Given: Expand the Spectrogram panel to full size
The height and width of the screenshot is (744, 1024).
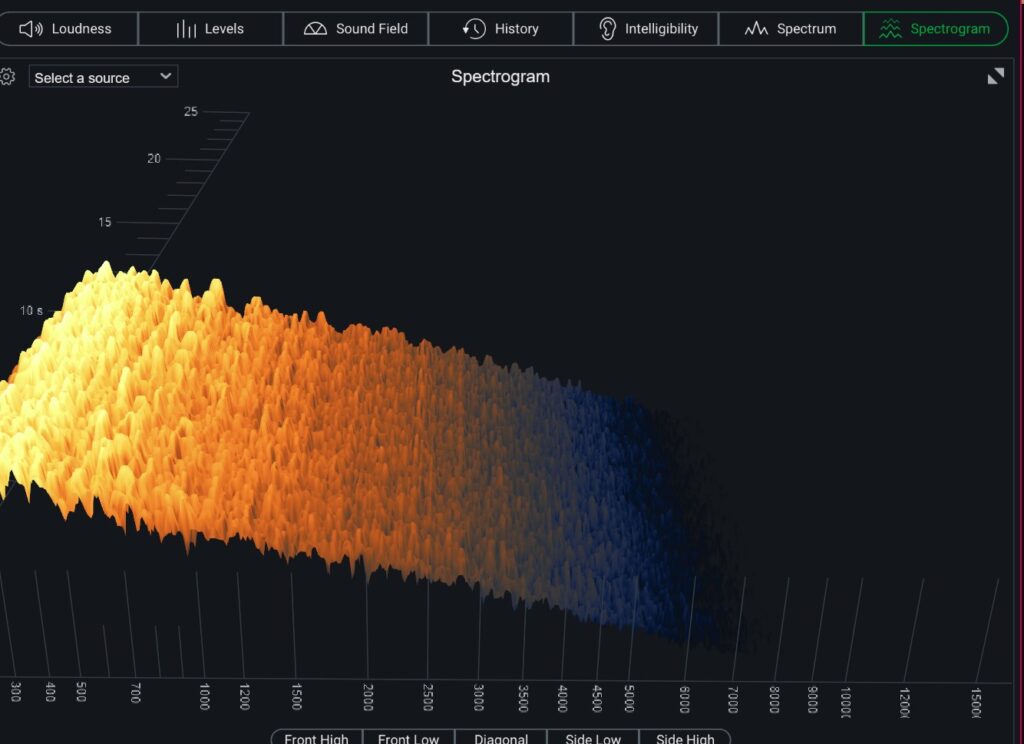Looking at the screenshot, I should coord(995,77).
